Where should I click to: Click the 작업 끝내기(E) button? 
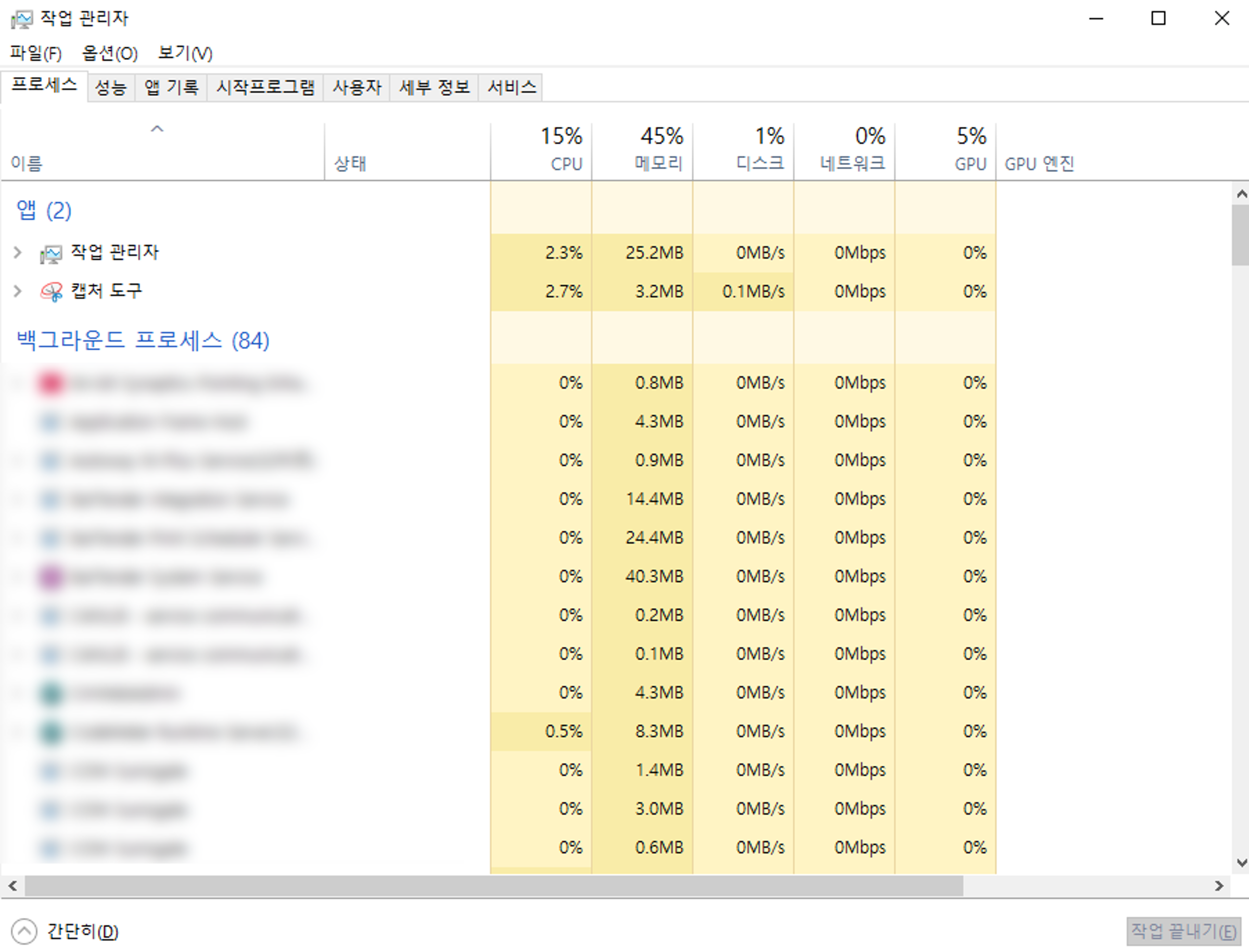1183,931
